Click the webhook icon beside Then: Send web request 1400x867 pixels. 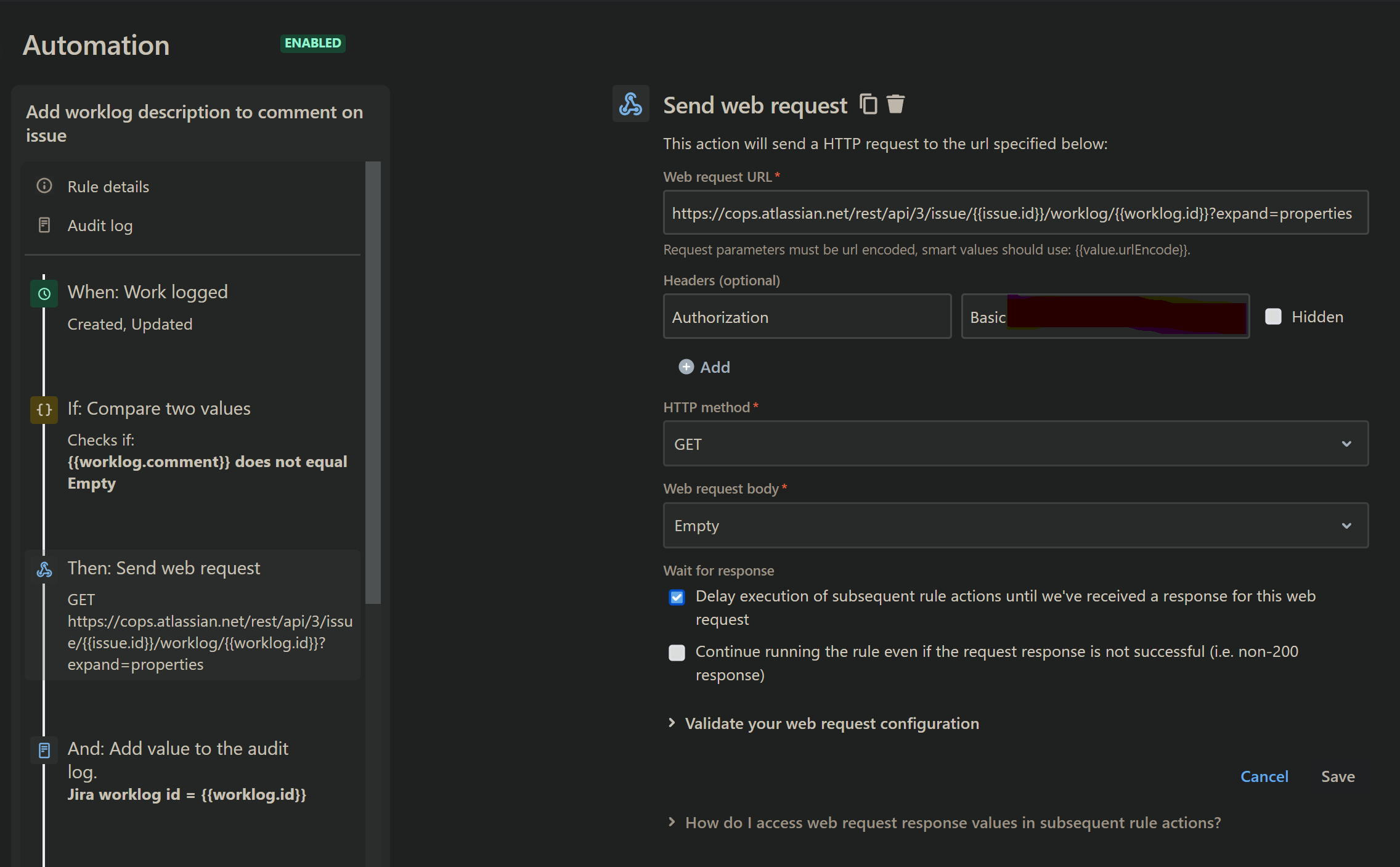pos(44,569)
